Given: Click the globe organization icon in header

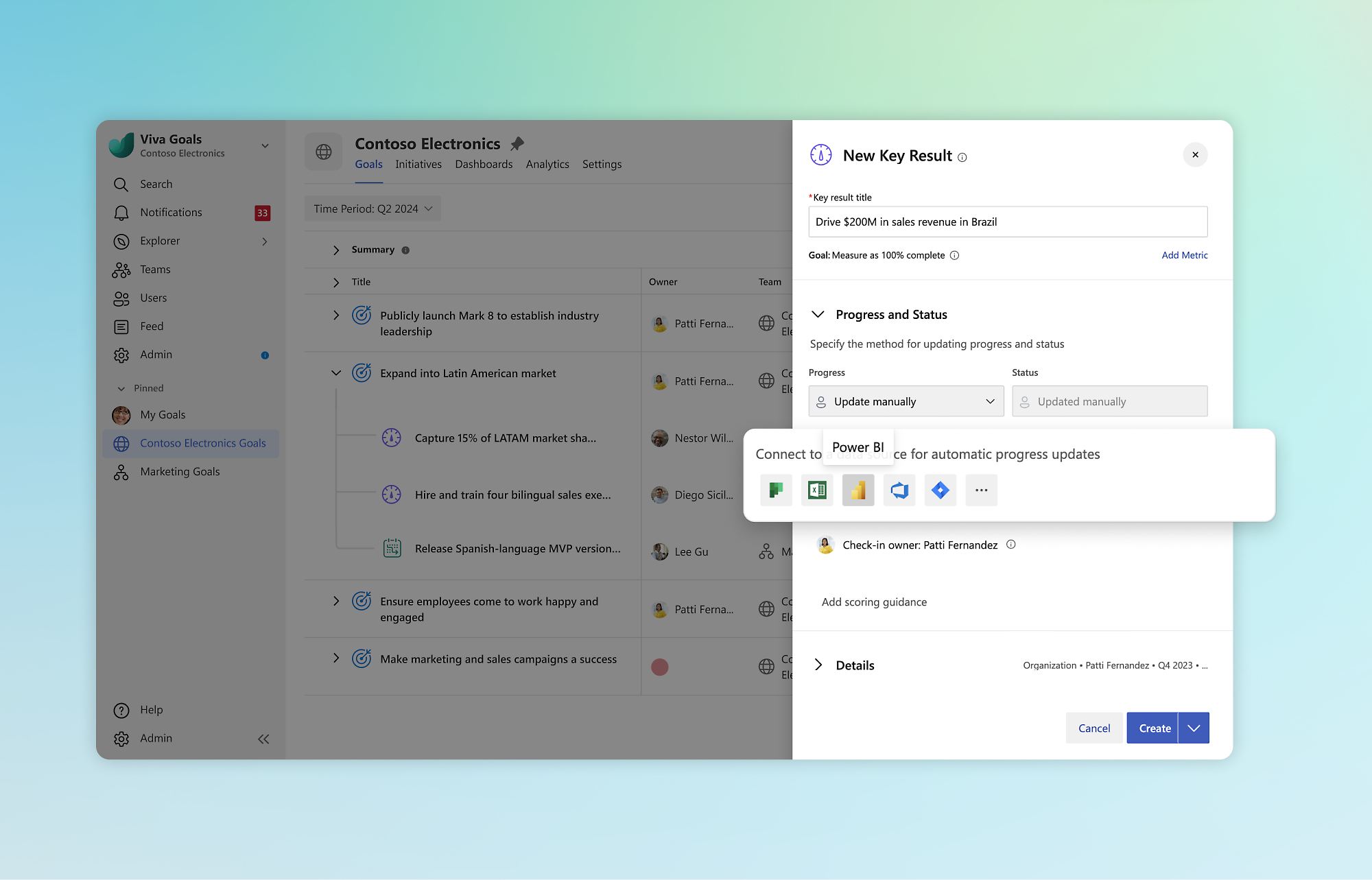Looking at the screenshot, I should pos(324,152).
